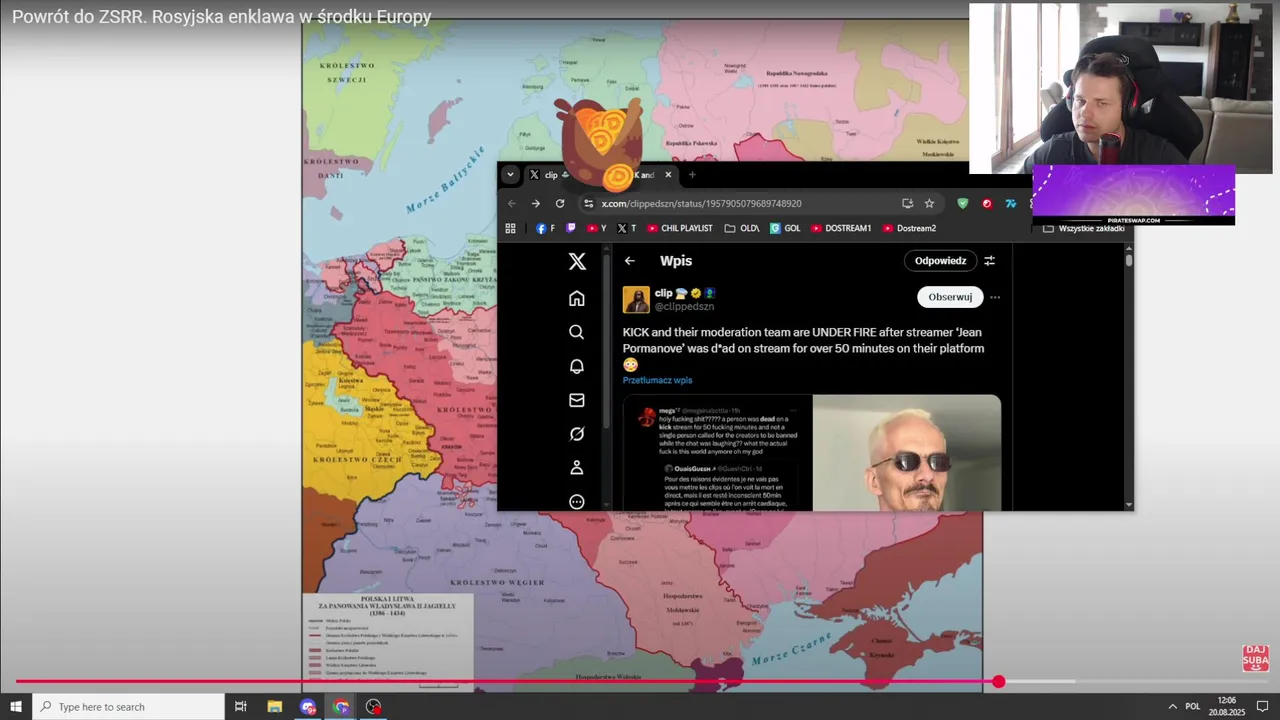Click the Przetłumacz wpis link

click(657, 380)
